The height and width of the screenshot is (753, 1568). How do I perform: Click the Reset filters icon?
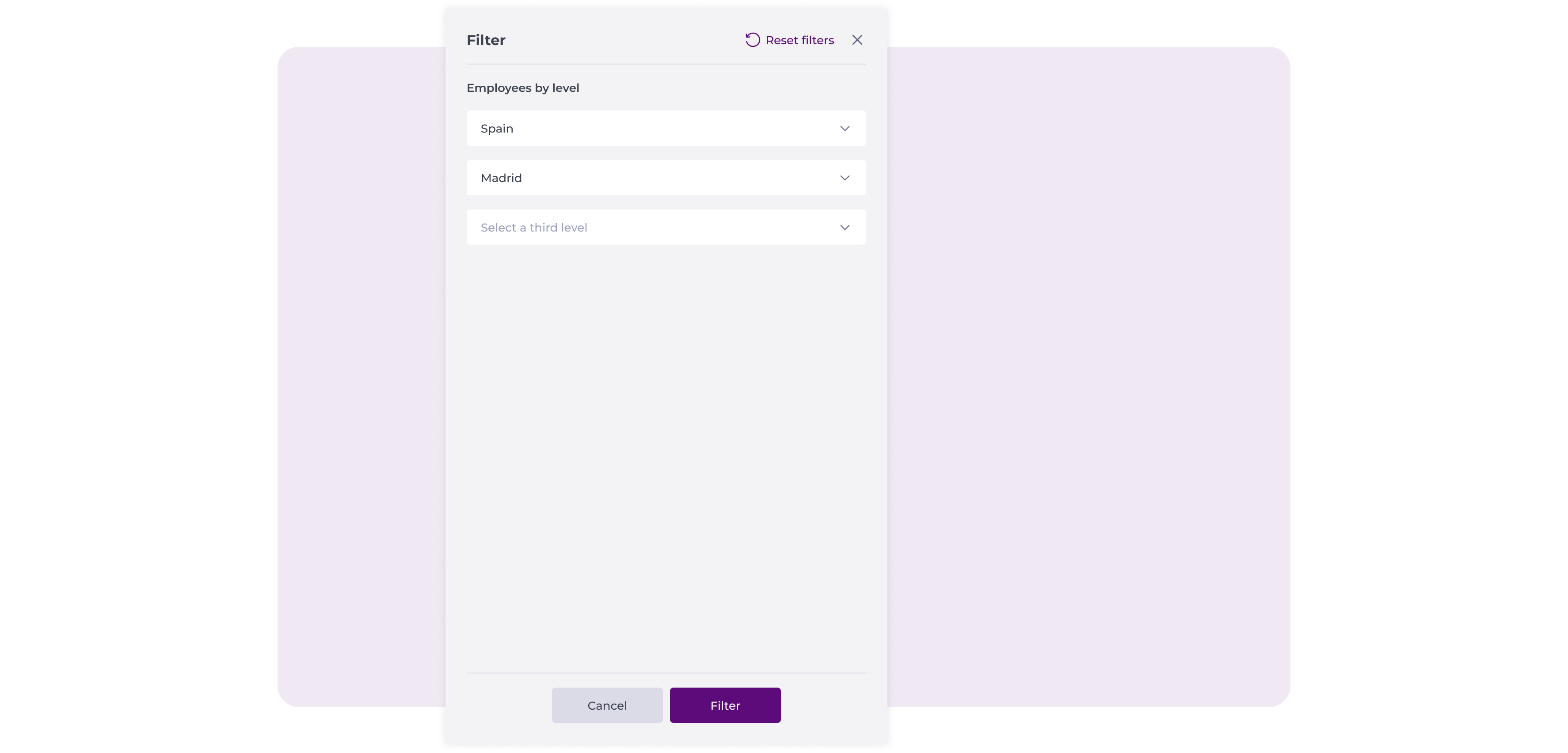753,40
